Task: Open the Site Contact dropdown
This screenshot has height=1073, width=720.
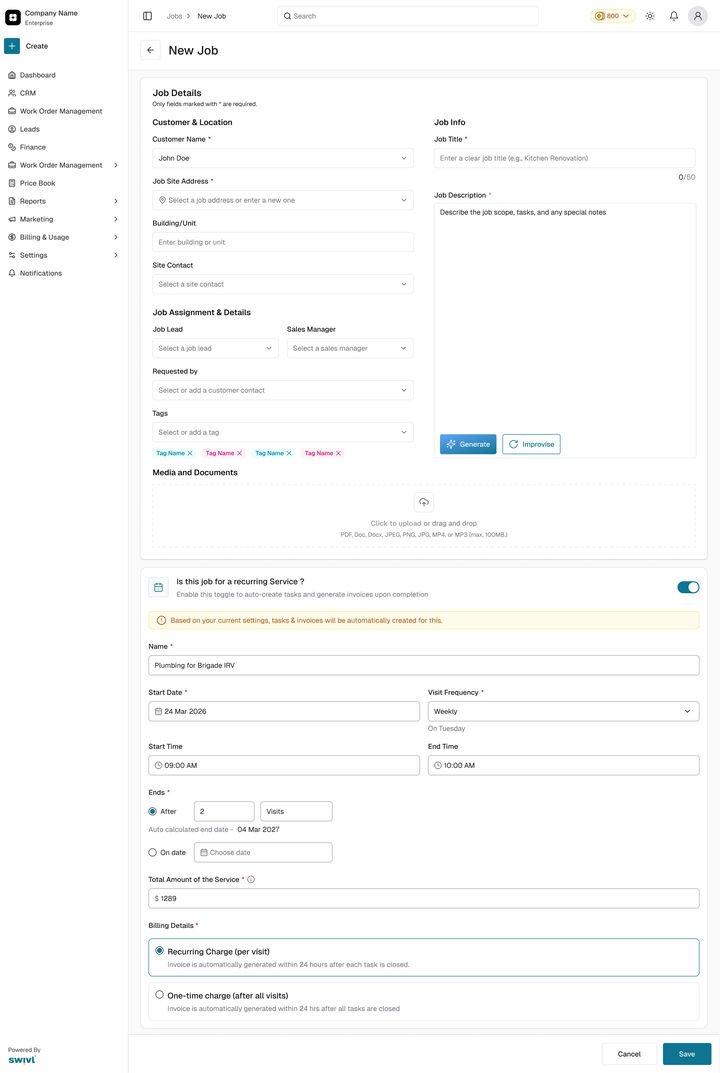Action: [x=283, y=284]
